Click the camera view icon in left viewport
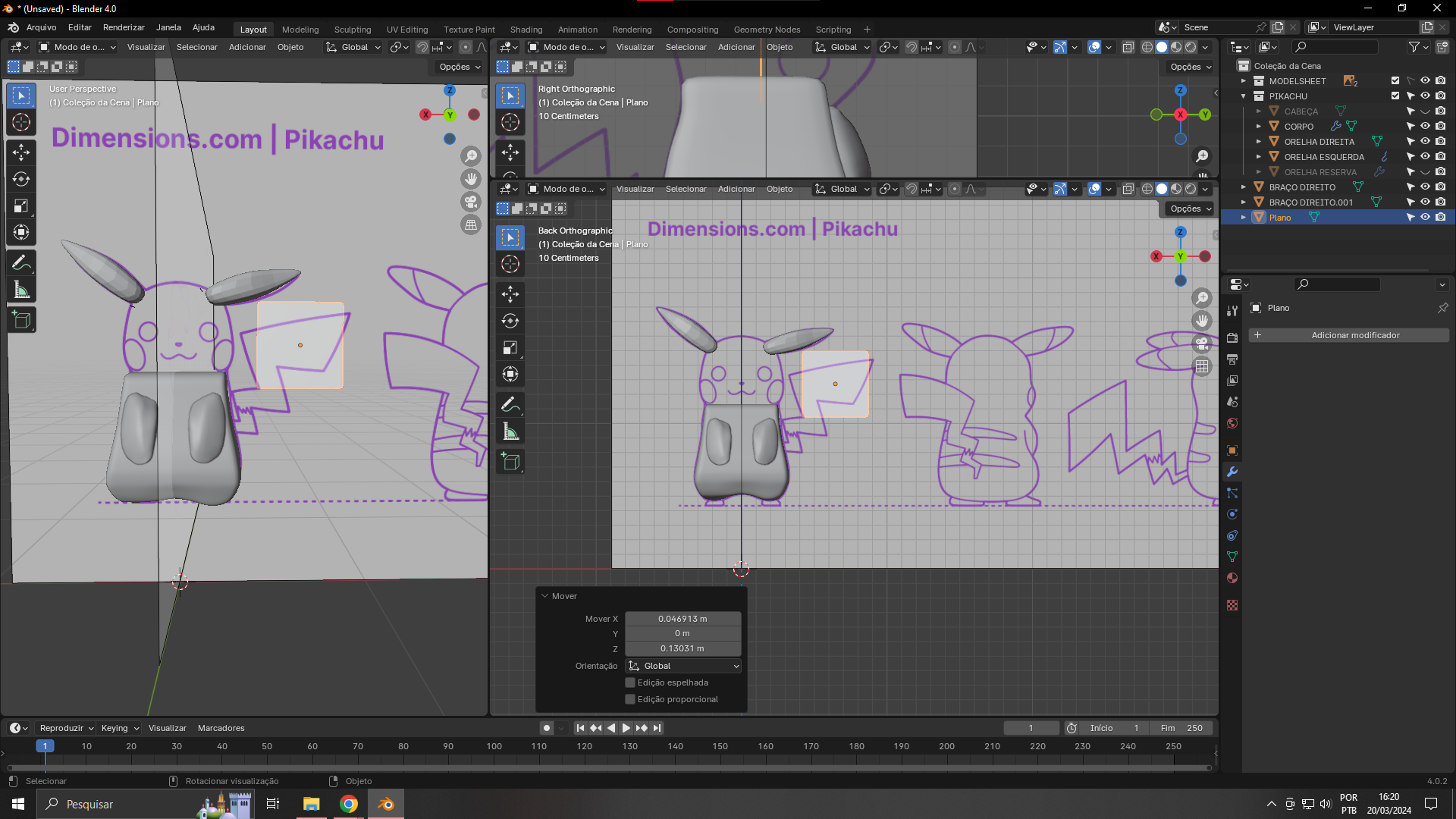 point(471,202)
